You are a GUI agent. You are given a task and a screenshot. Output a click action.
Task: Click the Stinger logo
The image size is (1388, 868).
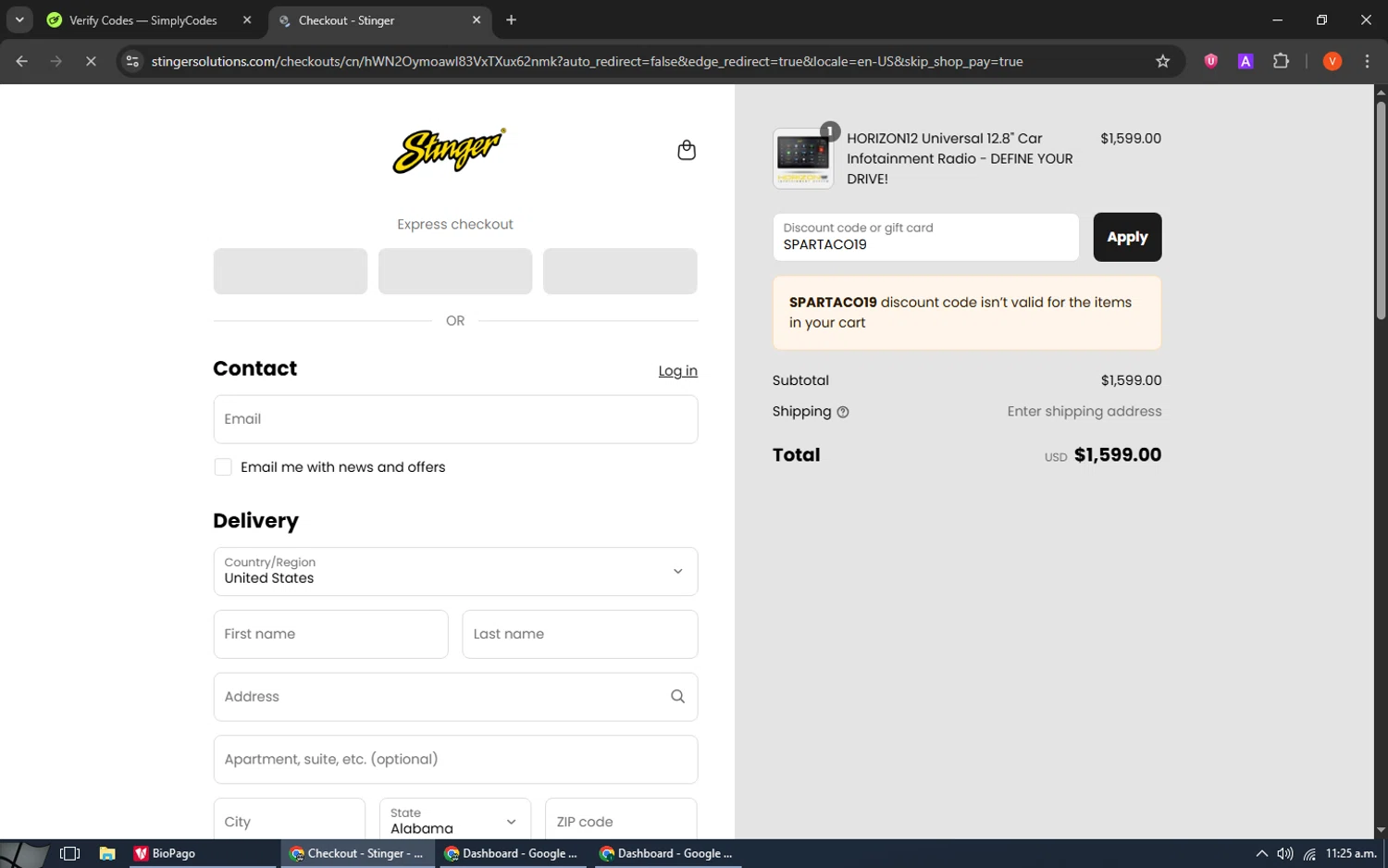point(449,151)
